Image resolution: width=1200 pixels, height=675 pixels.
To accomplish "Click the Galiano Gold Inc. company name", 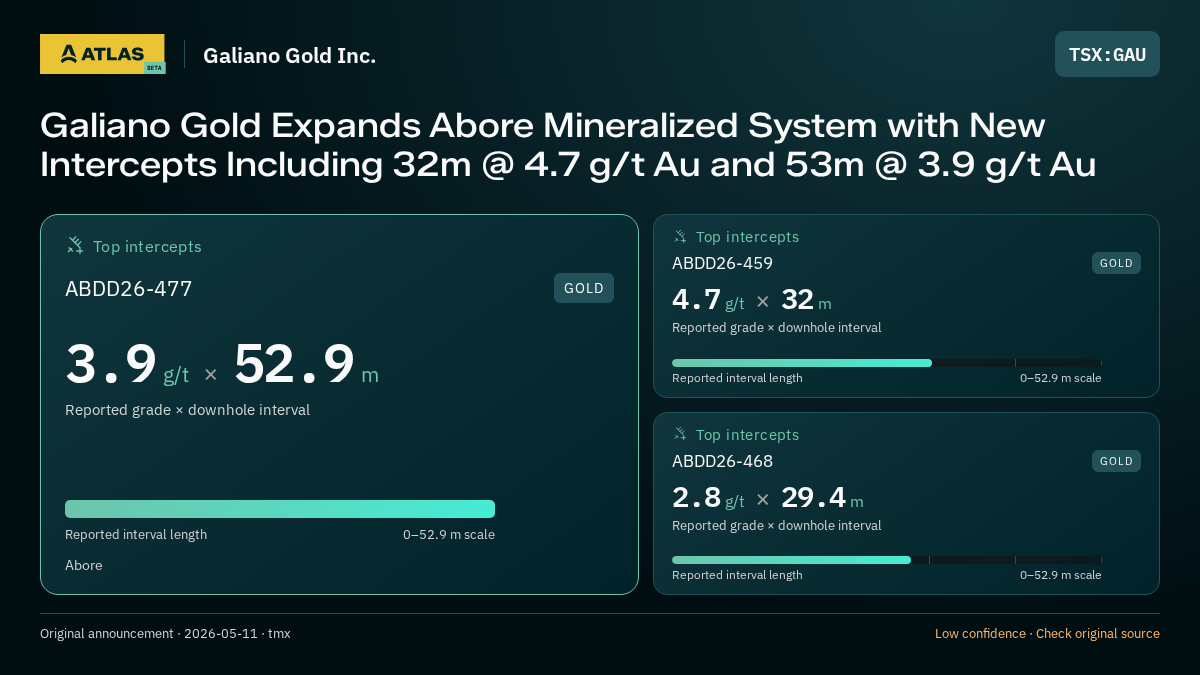I will point(290,56).
